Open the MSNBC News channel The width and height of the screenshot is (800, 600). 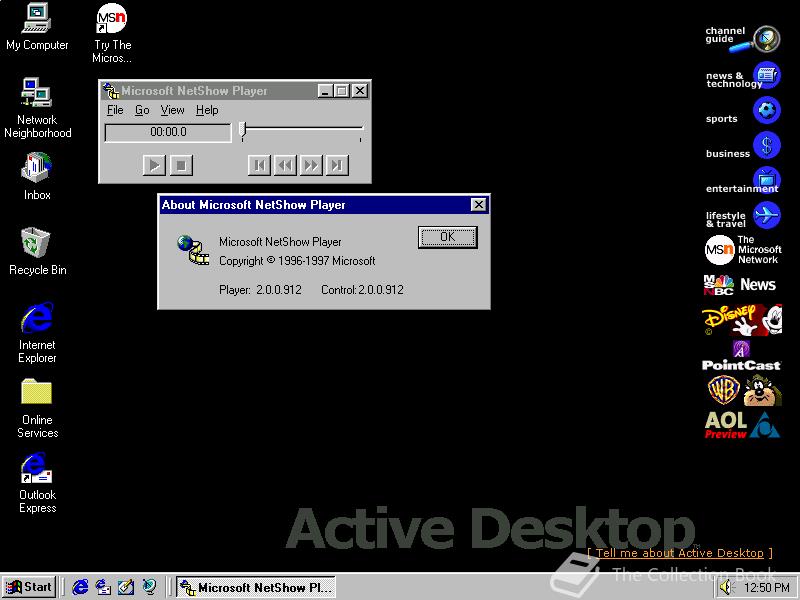(740, 285)
